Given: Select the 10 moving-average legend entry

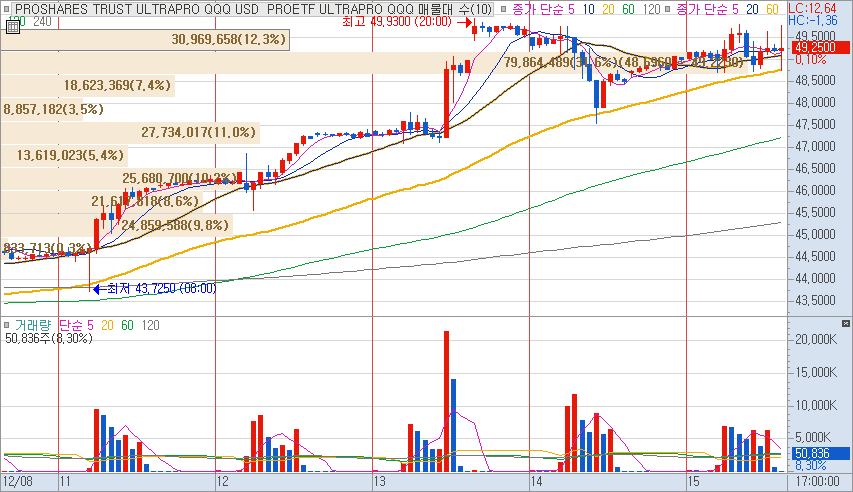Looking at the screenshot, I should 588,9.
